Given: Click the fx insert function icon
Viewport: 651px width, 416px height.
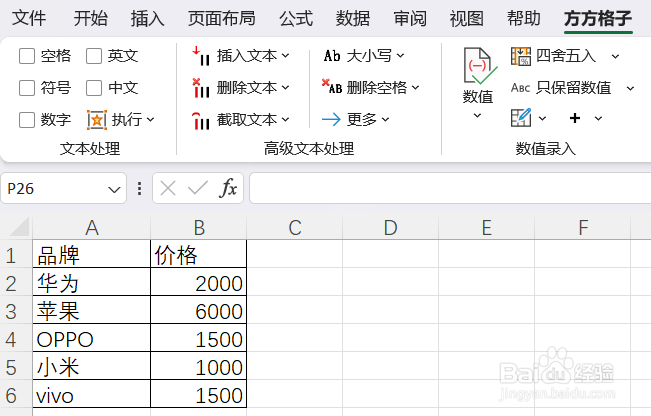Looking at the screenshot, I should coord(228,188).
